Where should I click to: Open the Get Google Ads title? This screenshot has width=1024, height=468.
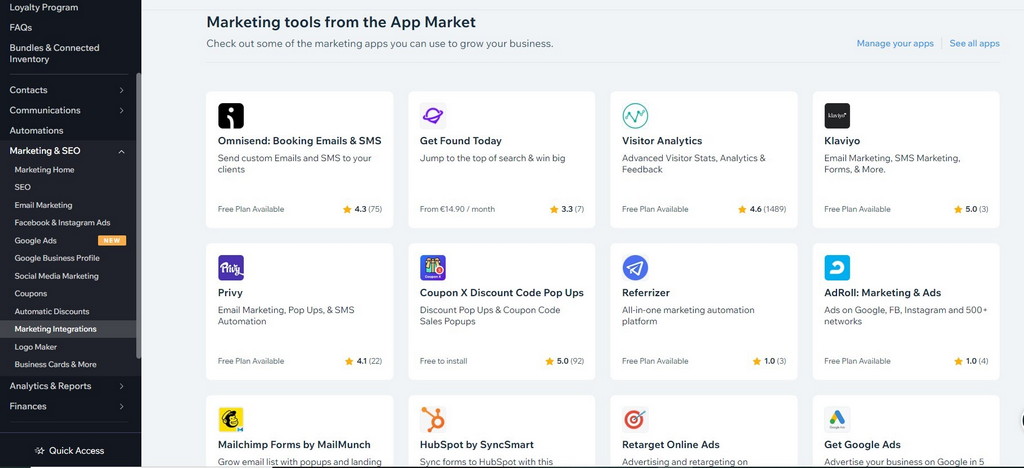[x=863, y=445]
